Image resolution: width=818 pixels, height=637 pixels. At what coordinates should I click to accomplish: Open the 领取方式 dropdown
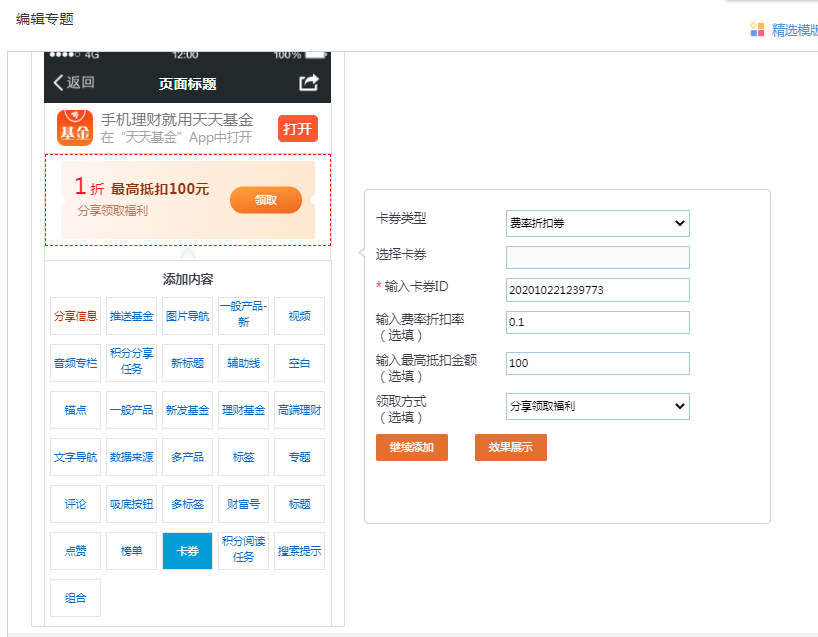click(597, 406)
